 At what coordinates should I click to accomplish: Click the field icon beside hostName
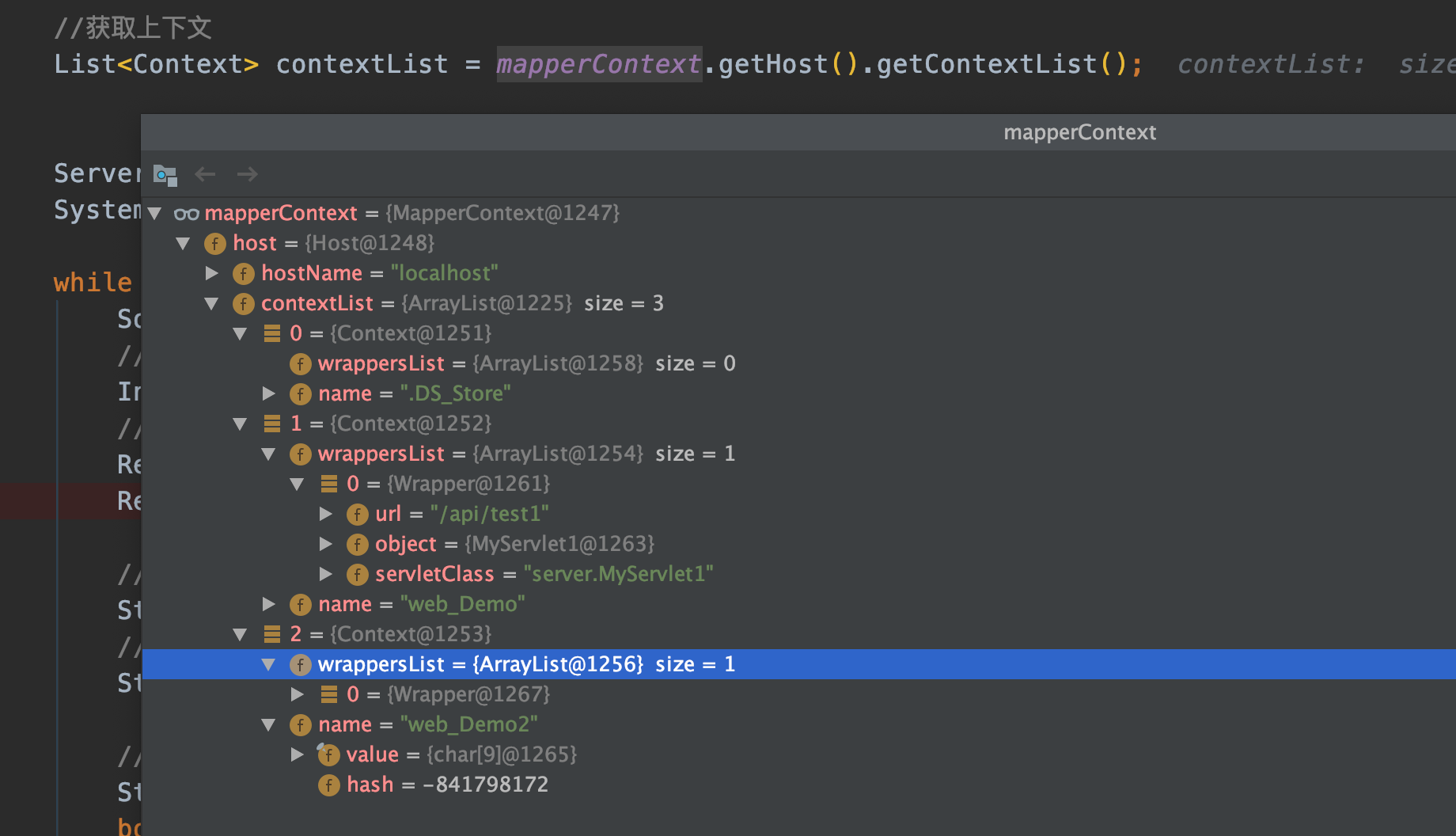[244, 274]
